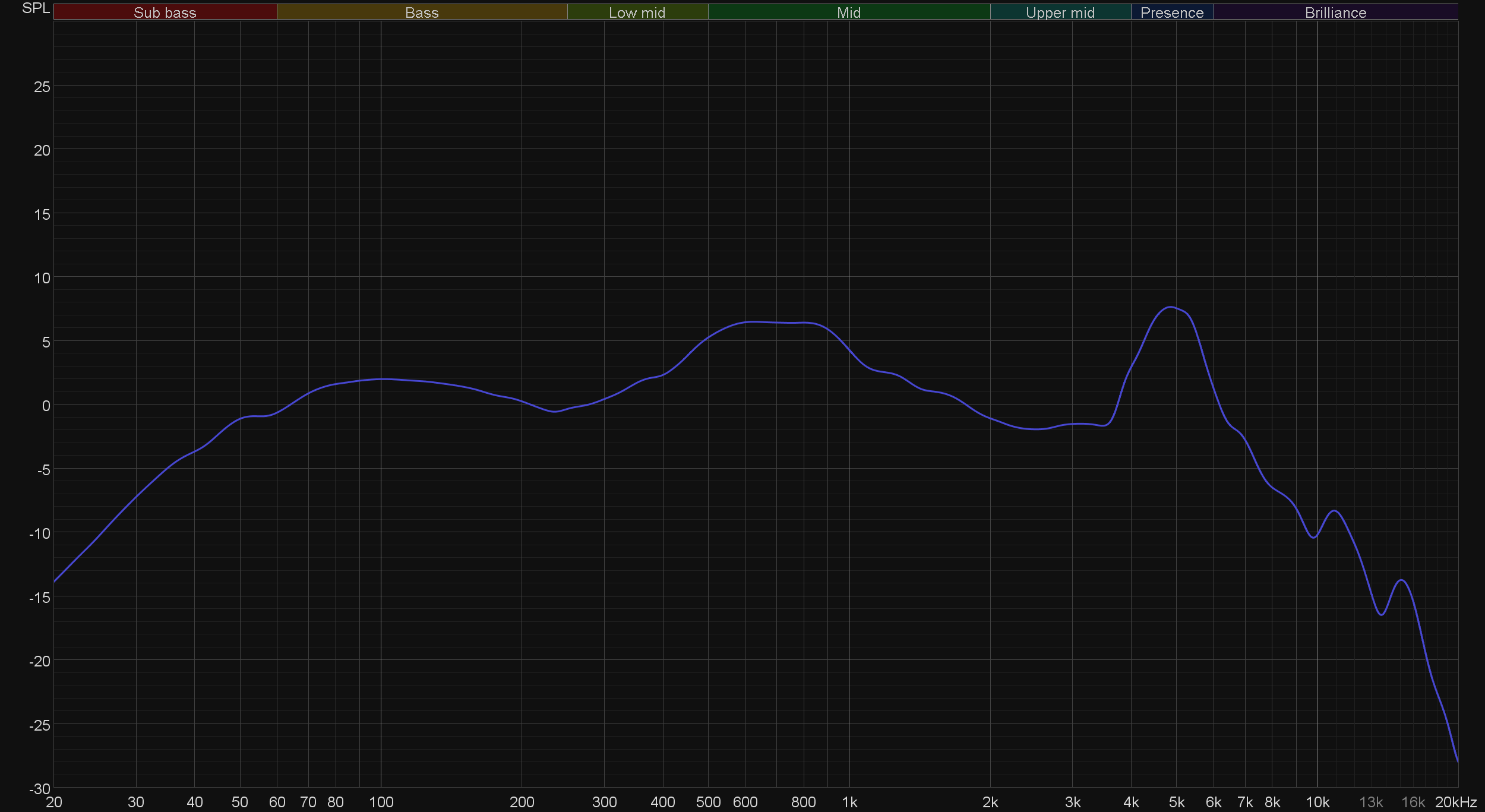Select the Mid band header
This screenshot has width=1485, height=812.
[848, 12]
